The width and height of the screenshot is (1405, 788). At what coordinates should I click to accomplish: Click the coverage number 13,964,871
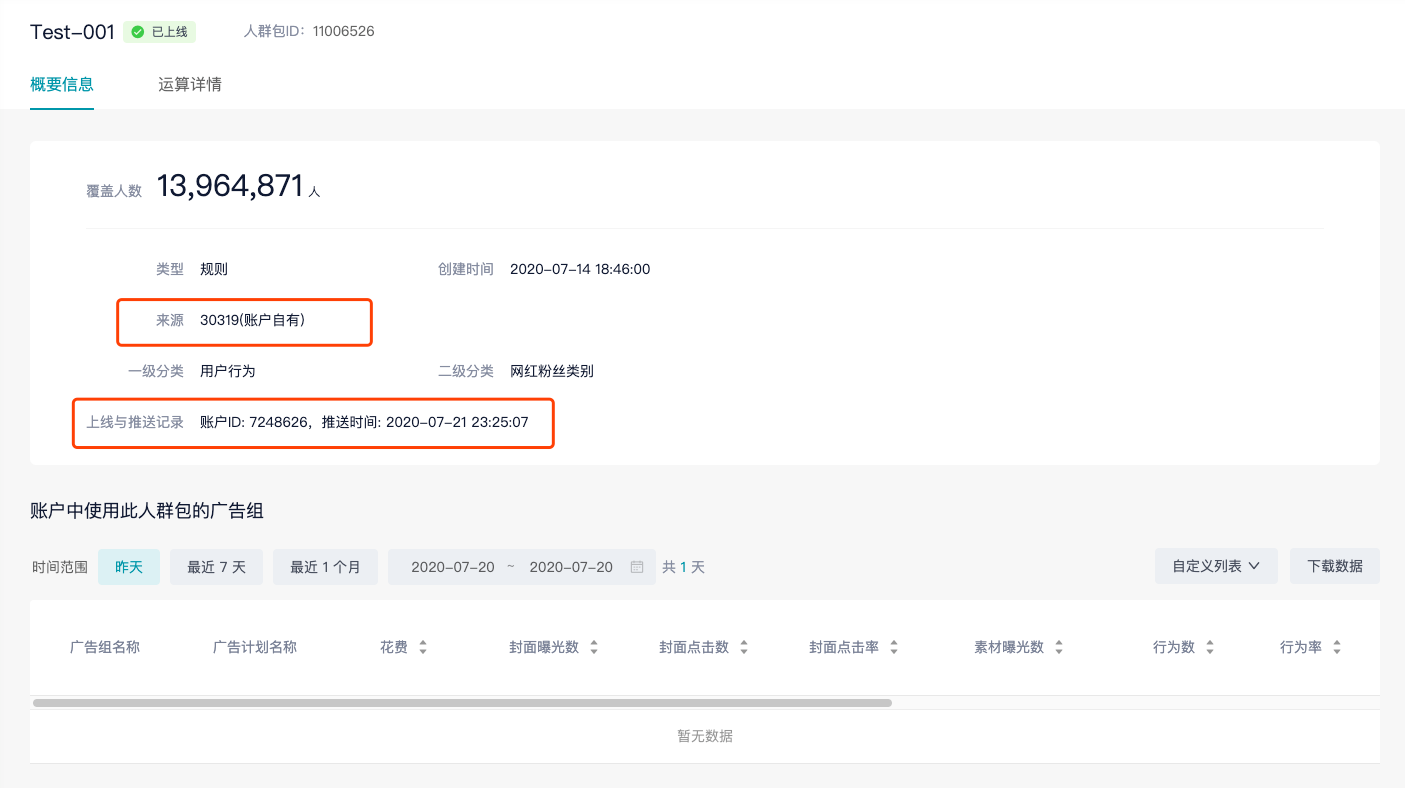click(x=230, y=186)
